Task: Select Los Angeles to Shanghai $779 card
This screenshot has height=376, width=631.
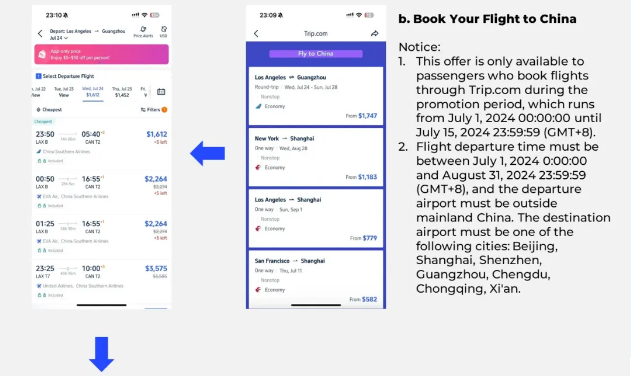Action: click(316, 219)
